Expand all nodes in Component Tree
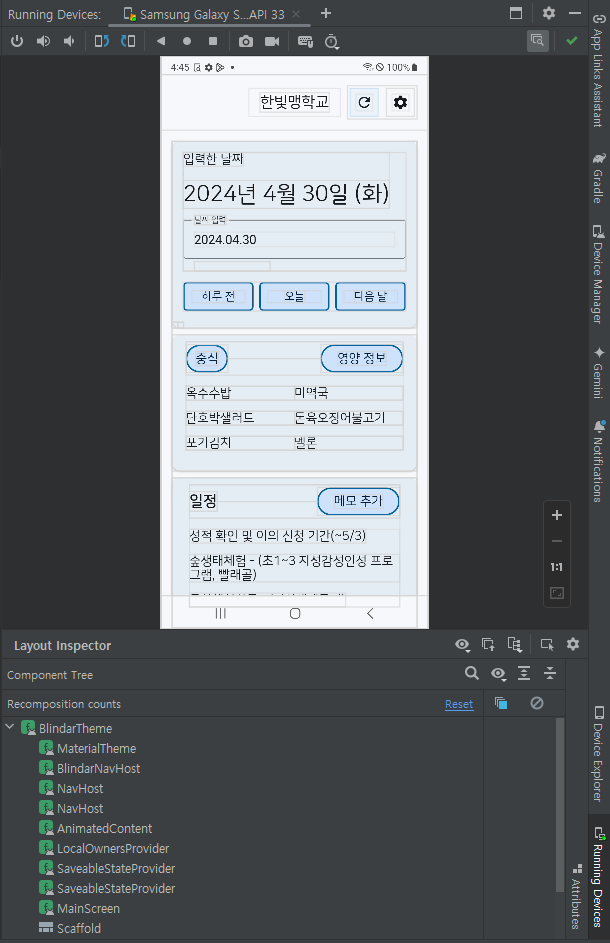 pyautogui.click(x=524, y=674)
